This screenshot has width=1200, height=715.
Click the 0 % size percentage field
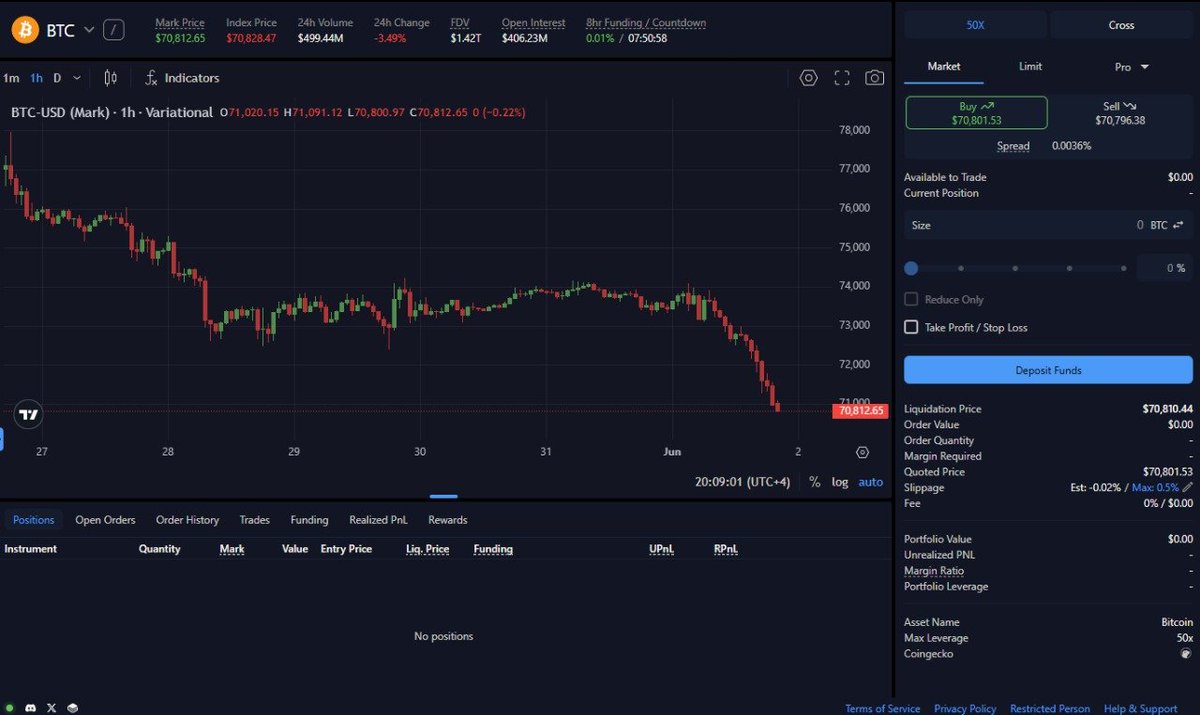click(1165, 268)
